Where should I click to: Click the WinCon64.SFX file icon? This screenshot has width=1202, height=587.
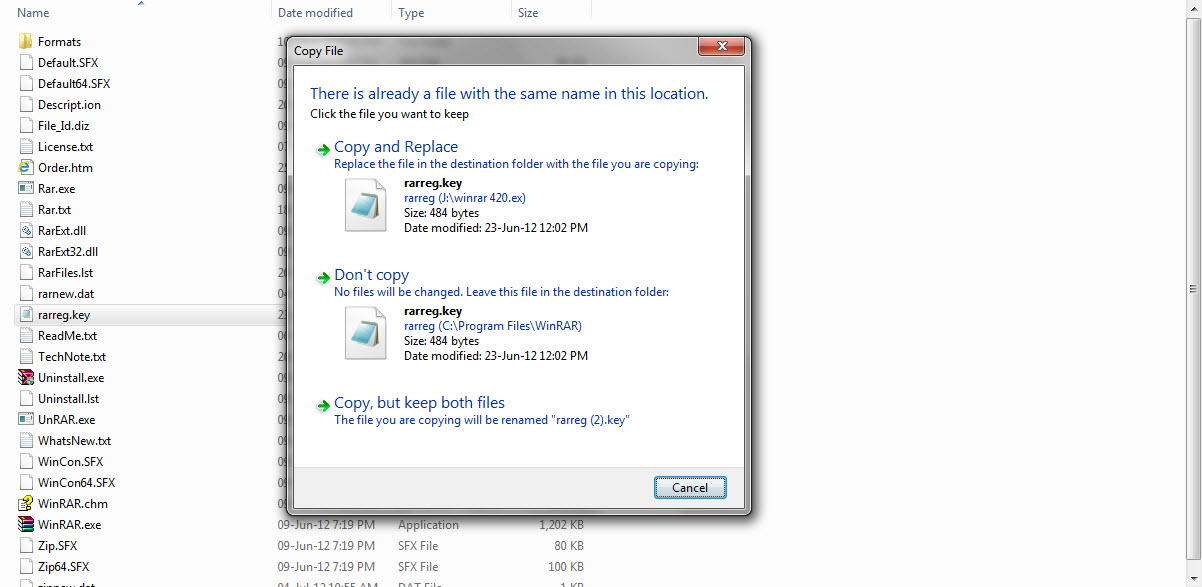click(26, 482)
